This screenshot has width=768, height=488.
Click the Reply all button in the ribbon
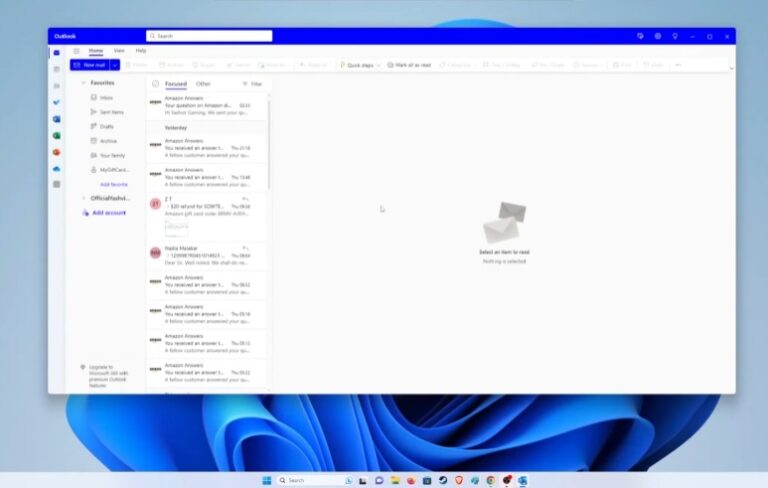[313, 65]
